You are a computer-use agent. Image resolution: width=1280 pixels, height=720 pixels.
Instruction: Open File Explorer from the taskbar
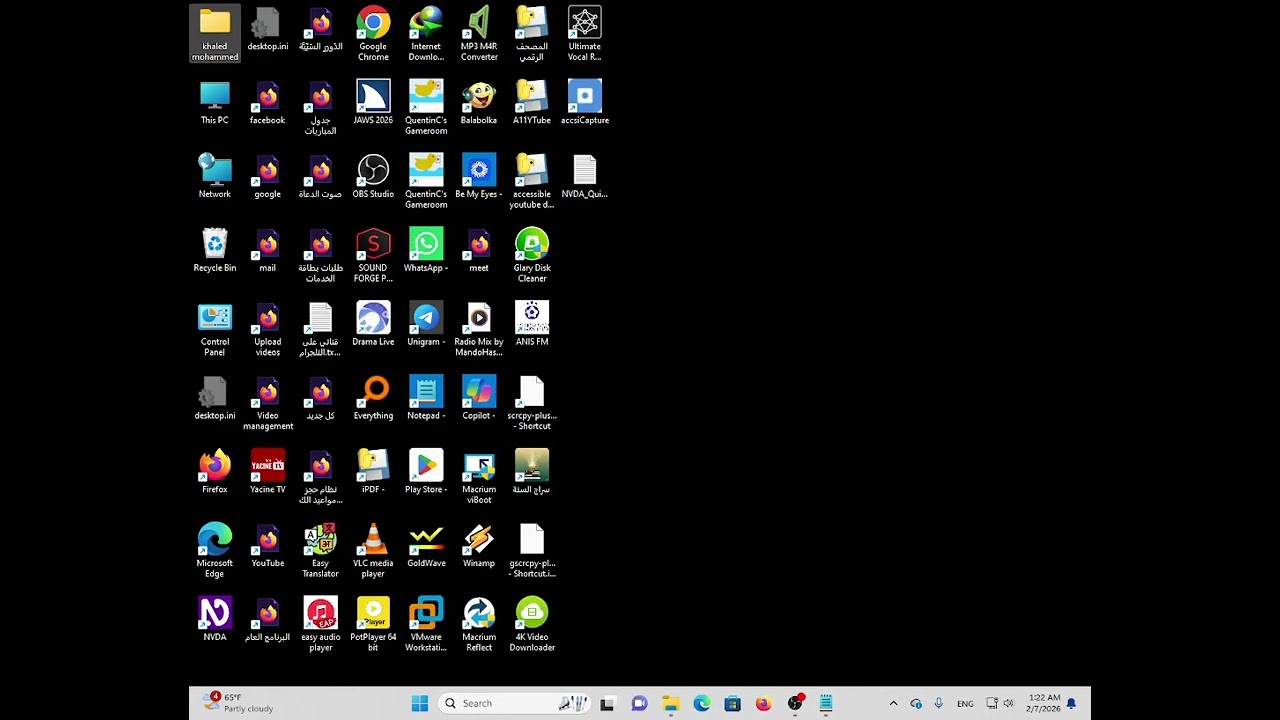pyautogui.click(x=671, y=703)
